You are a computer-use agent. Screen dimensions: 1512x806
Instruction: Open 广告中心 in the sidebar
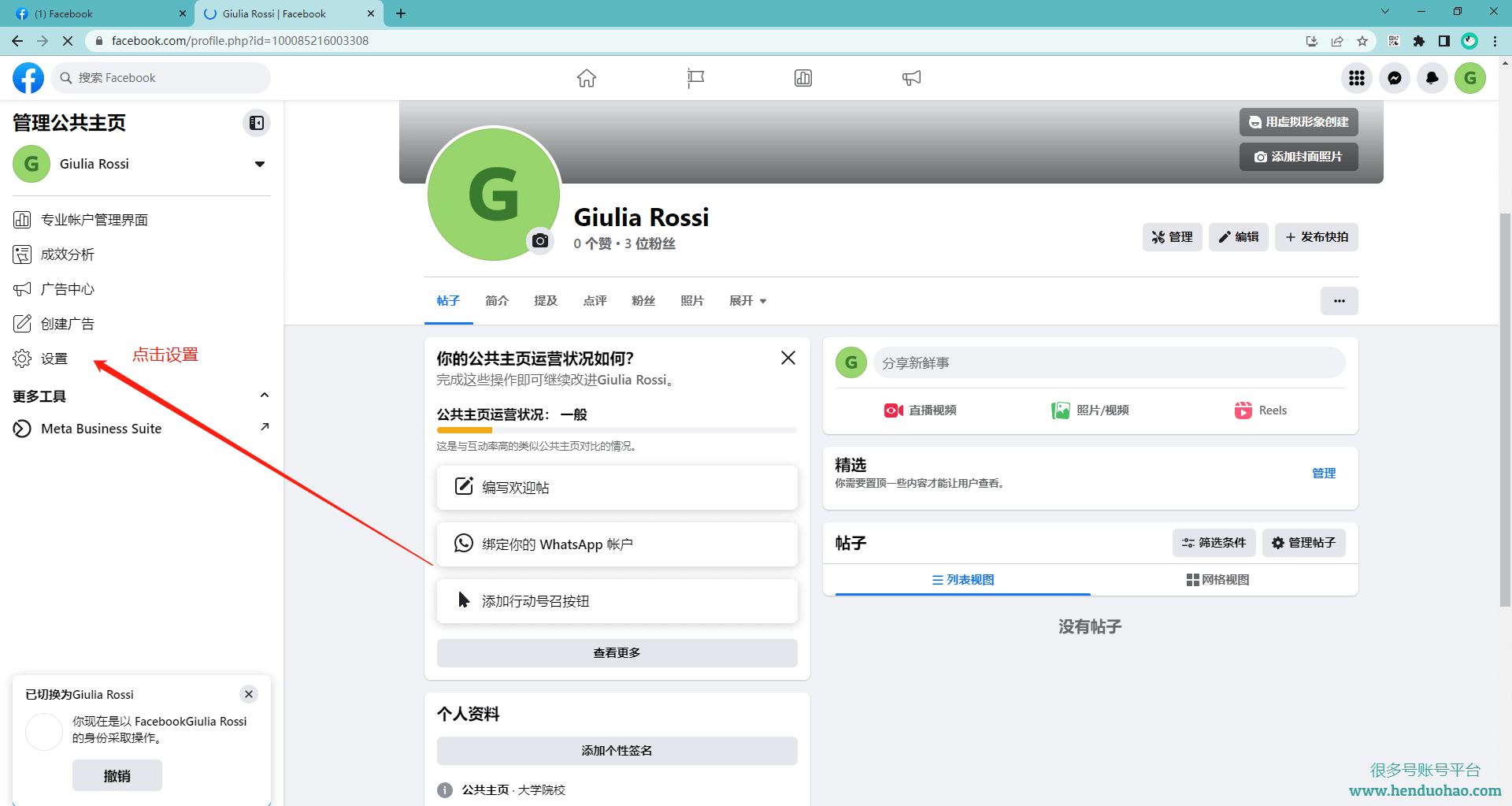[x=142, y=289]
